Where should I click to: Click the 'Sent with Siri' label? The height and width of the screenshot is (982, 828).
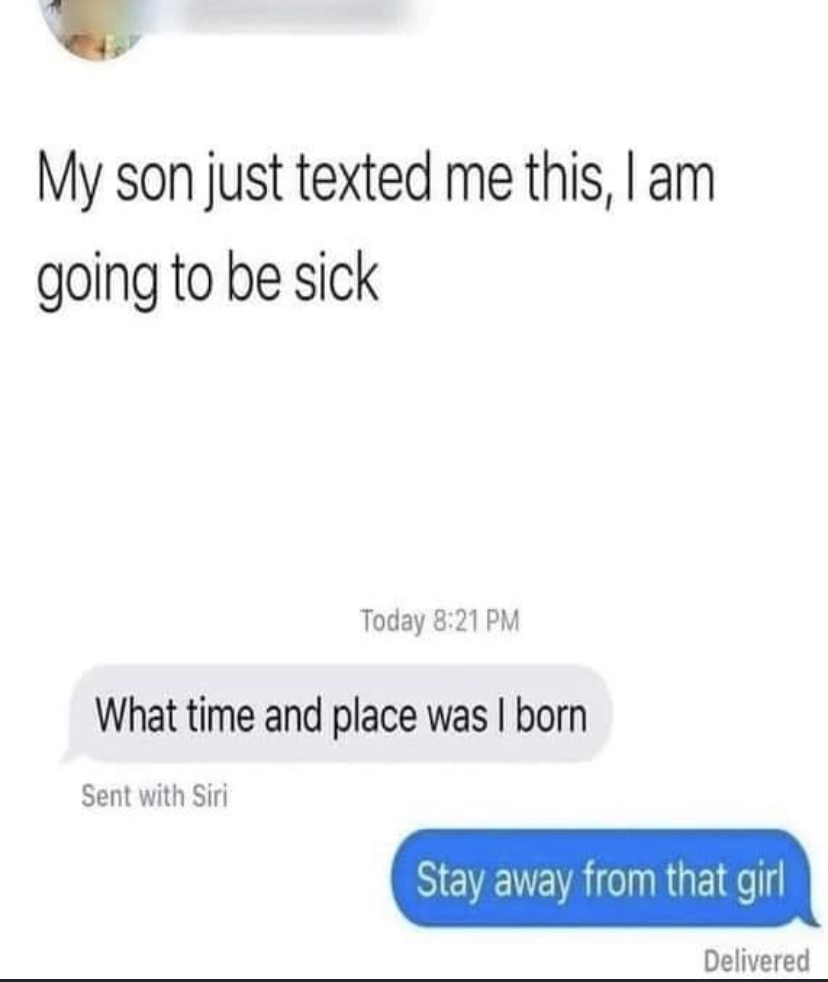[x=154, y=796]
